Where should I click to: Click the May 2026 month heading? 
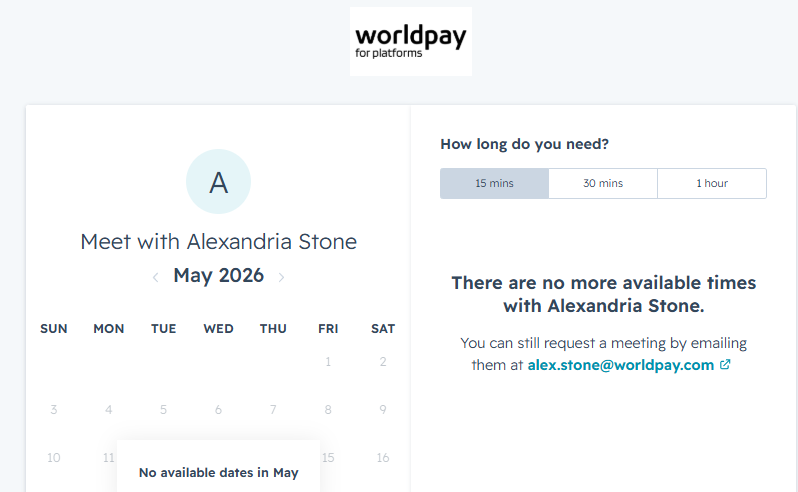218,275
